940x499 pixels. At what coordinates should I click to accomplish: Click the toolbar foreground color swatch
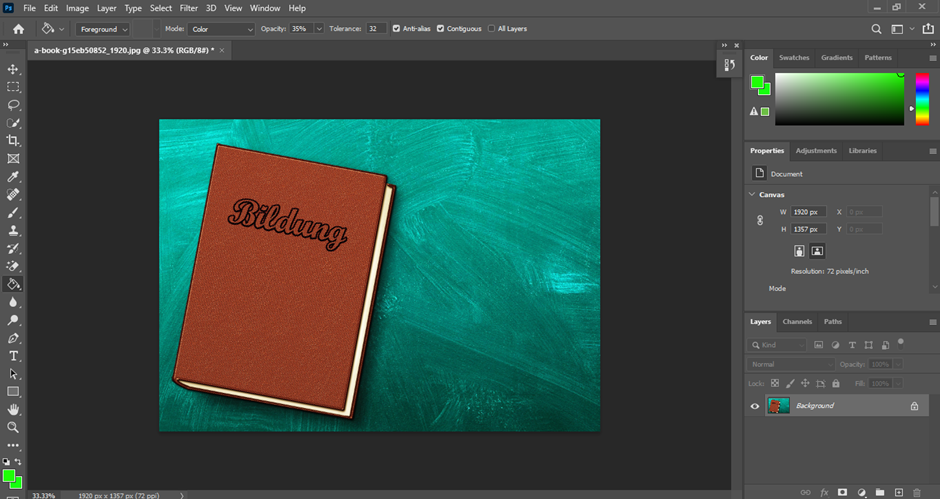8,476
